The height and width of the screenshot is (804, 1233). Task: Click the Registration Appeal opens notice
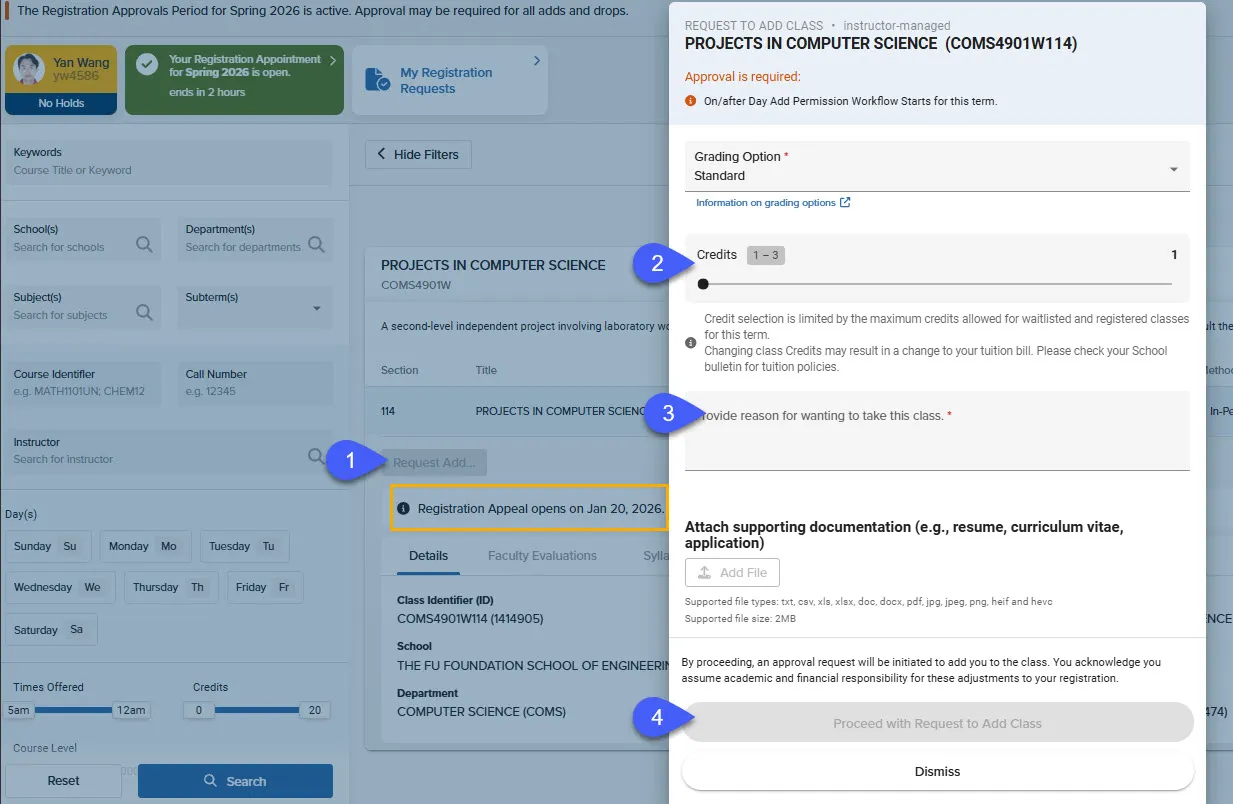530,508
